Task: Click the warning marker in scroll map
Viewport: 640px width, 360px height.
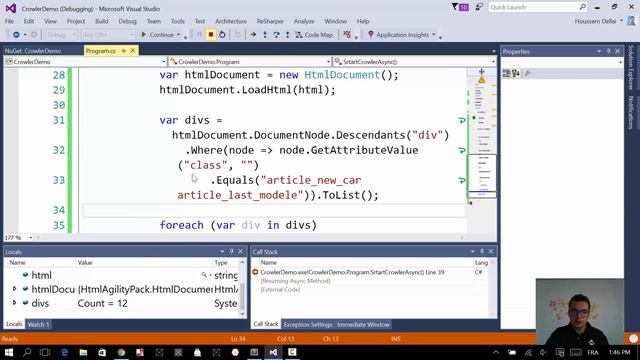Action: [482, 80]
